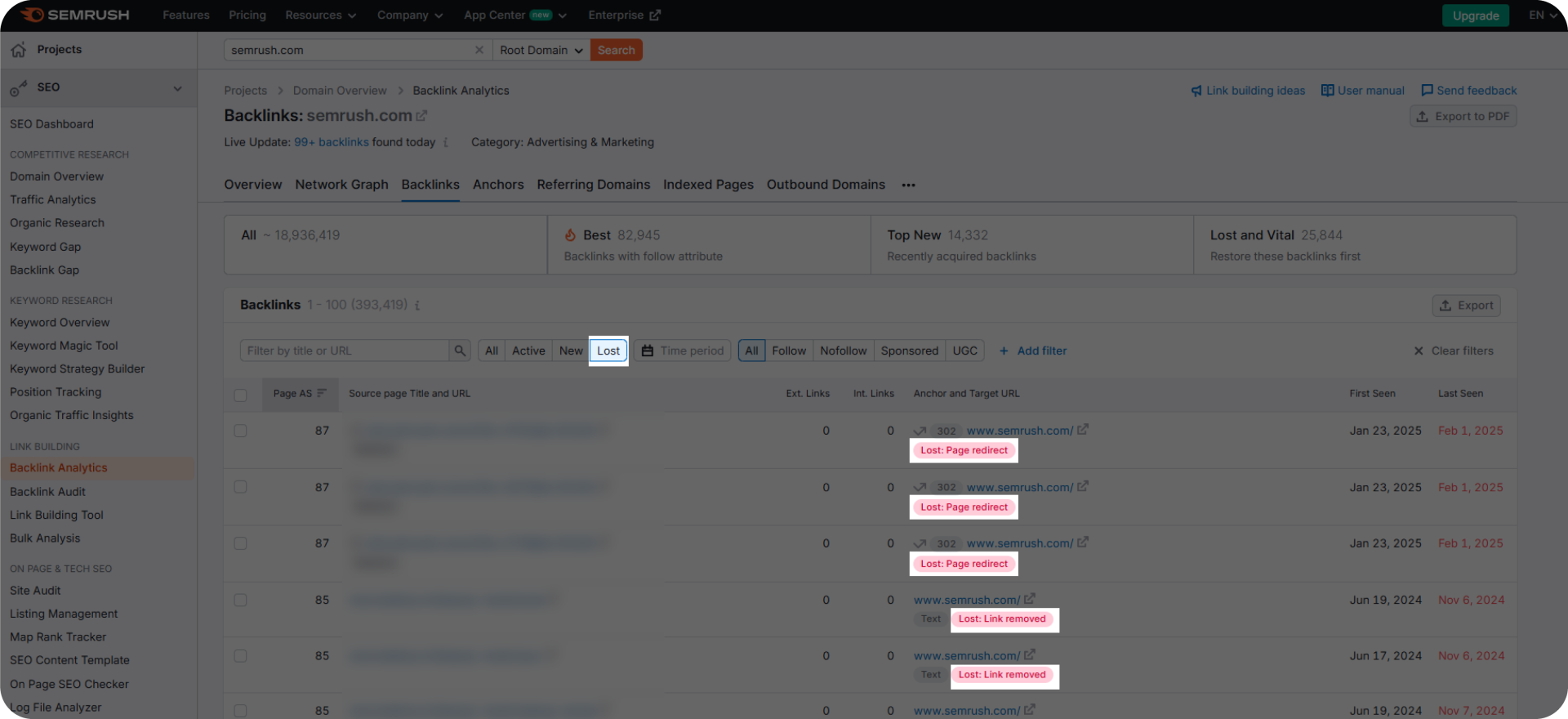Image resolution: width=1568 pixels, height=719 pixels.
Task: Expand the Resources menu
Action: (x=320, y=15)
